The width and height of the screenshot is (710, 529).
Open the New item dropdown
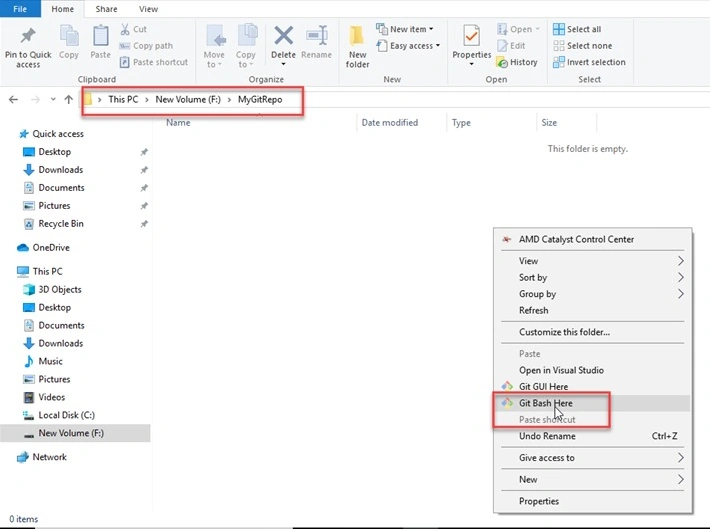coord(405,29)
